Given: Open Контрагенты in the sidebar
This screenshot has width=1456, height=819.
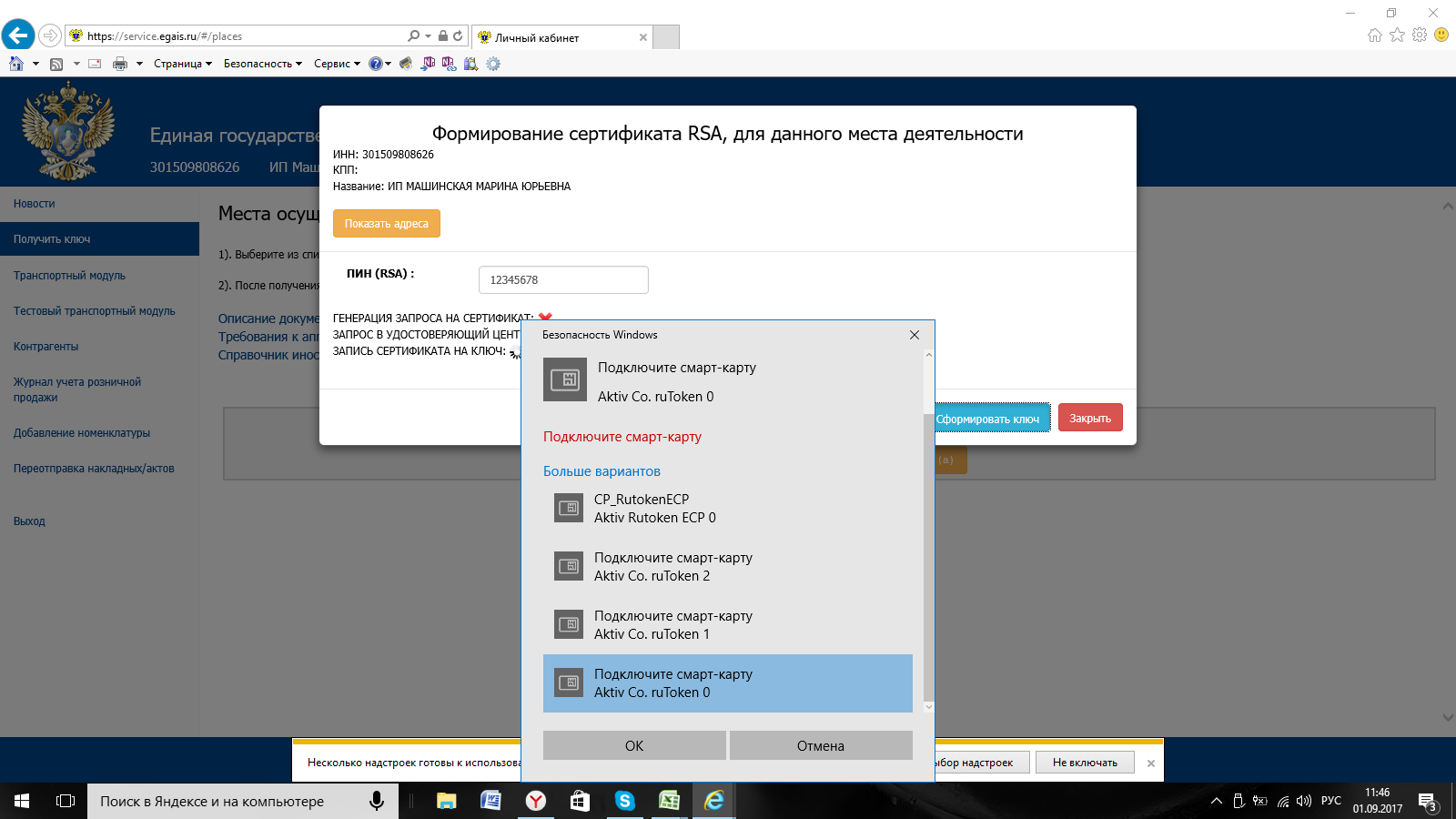Looking at the screenshot, I should [45, 347].
